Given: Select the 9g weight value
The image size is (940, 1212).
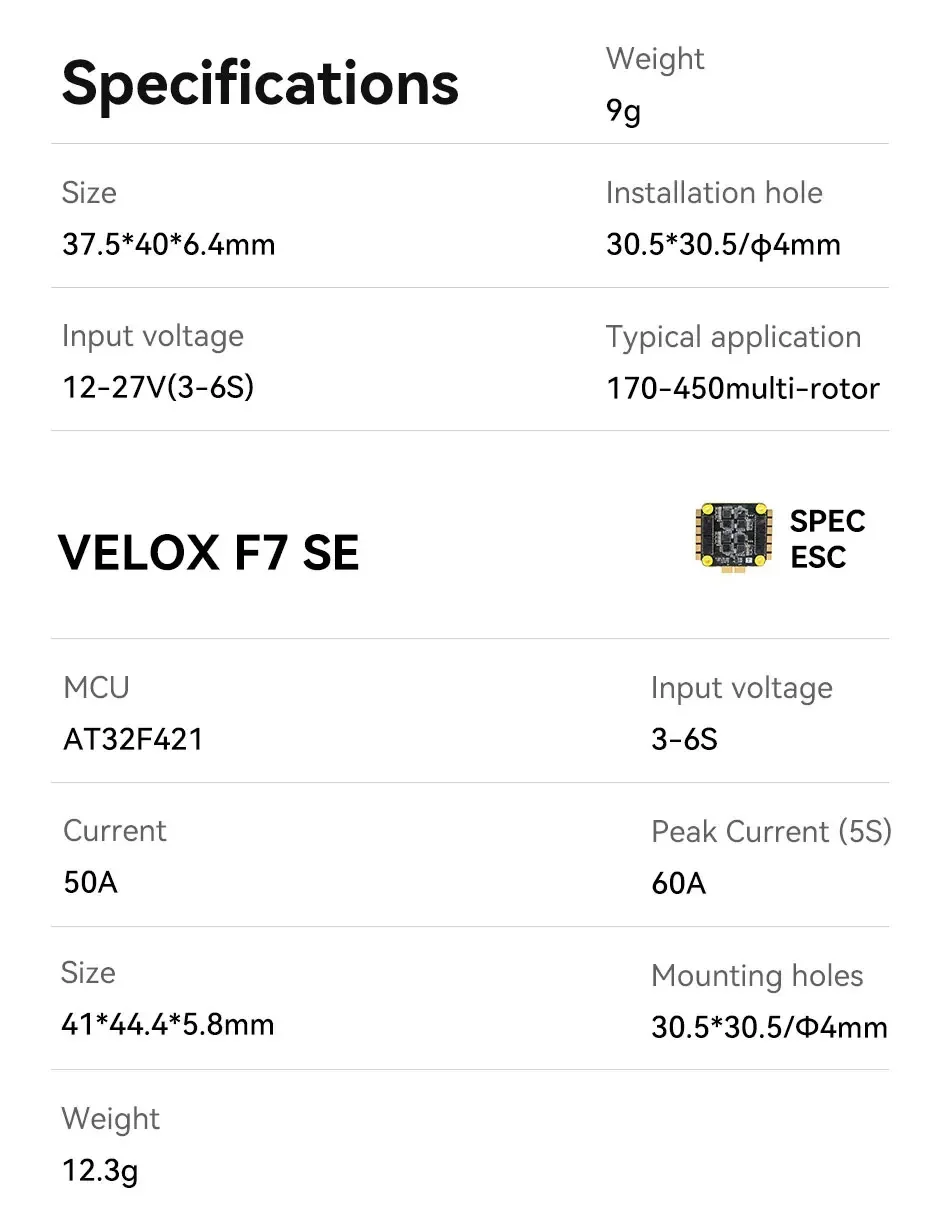Looking at the screenshot, I should (623, 111).
